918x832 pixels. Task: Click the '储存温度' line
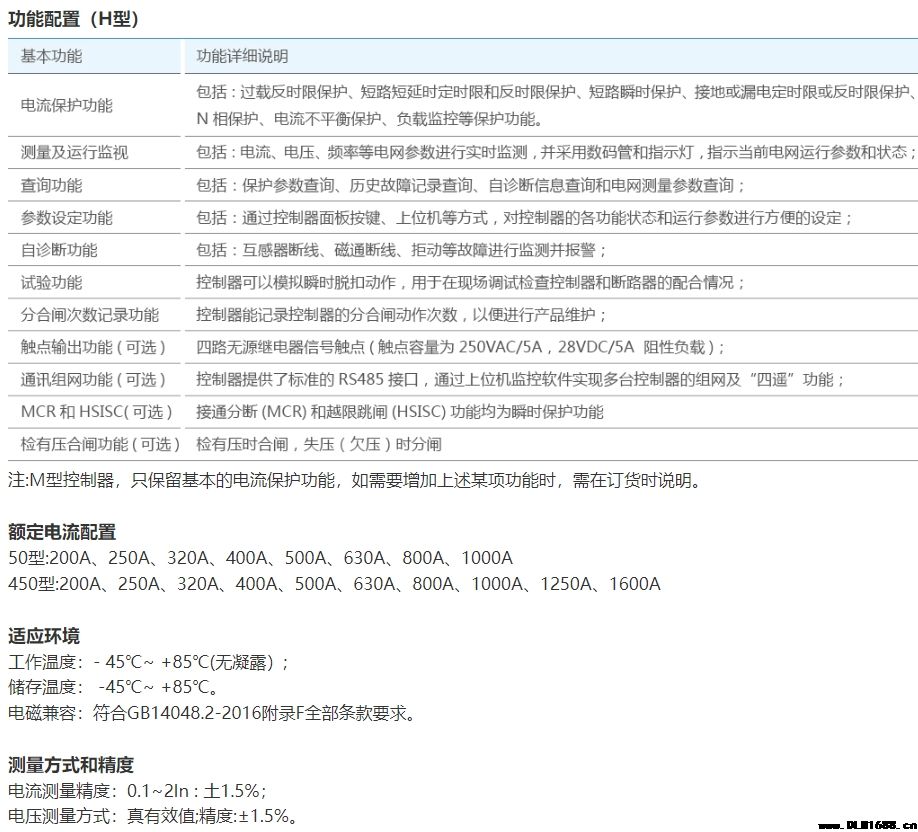(114, 687)
